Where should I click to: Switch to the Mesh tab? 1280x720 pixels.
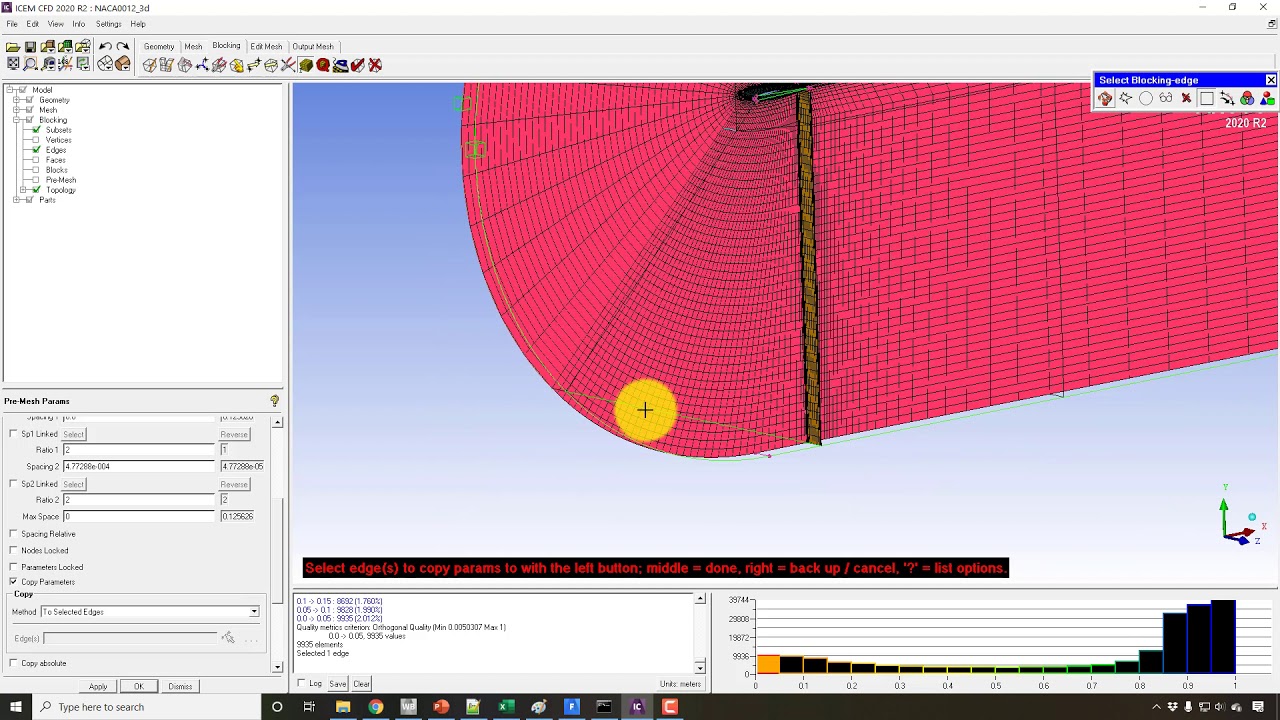[x=193, y=46]
